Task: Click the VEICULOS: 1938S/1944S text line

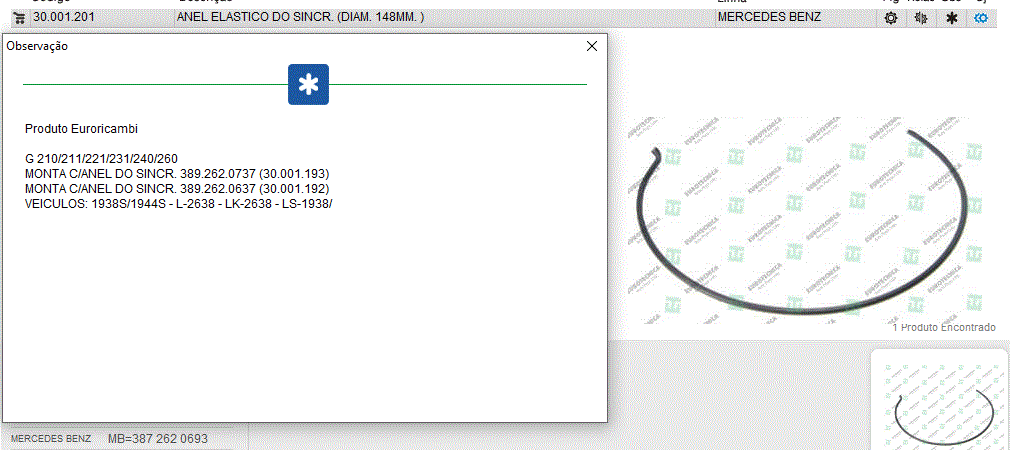Action: (178, 204)
